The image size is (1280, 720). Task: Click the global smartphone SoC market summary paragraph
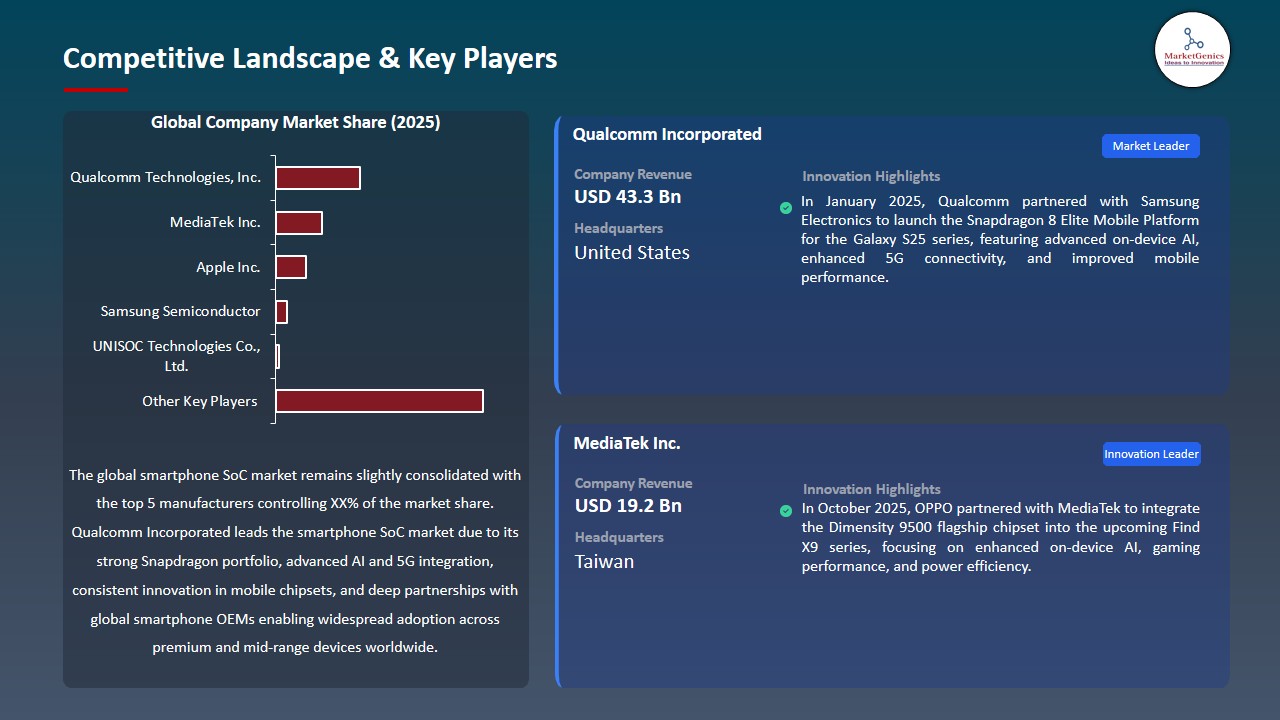[x=295, y=561]
